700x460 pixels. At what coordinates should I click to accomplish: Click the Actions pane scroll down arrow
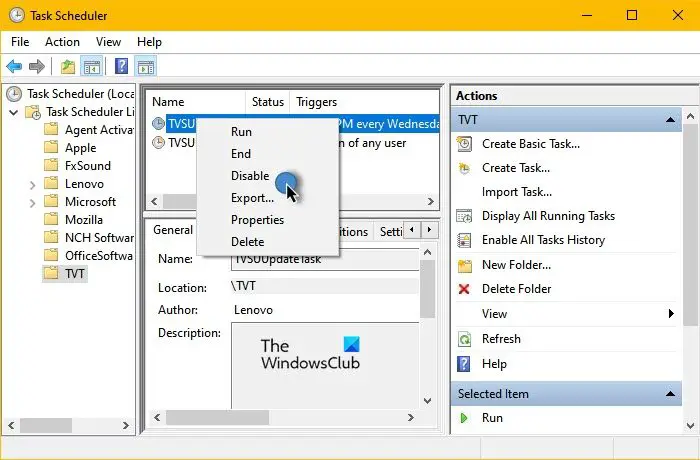tap(690, 425)
